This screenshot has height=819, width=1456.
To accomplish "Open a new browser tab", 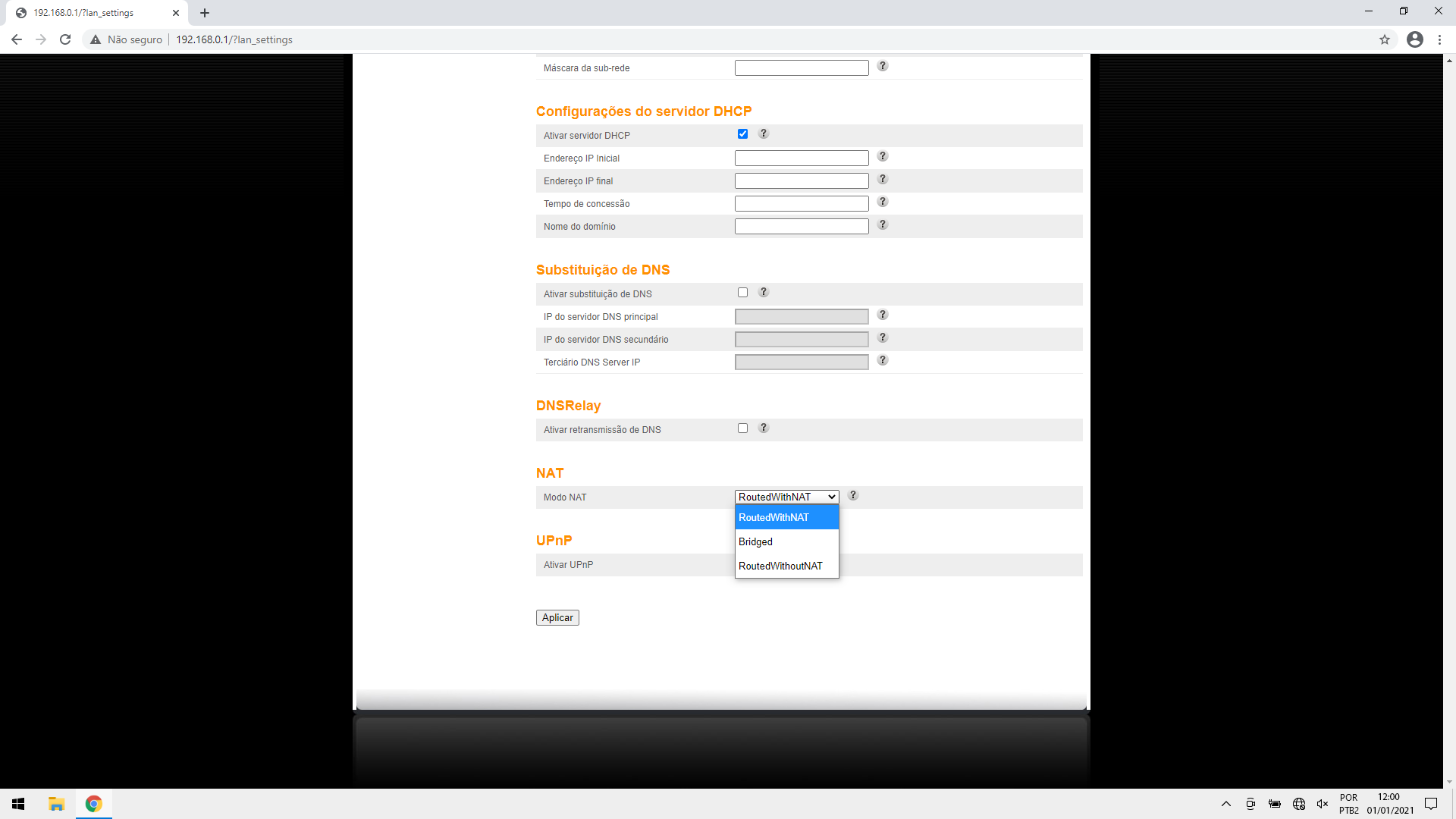I will tap(205, 13).
